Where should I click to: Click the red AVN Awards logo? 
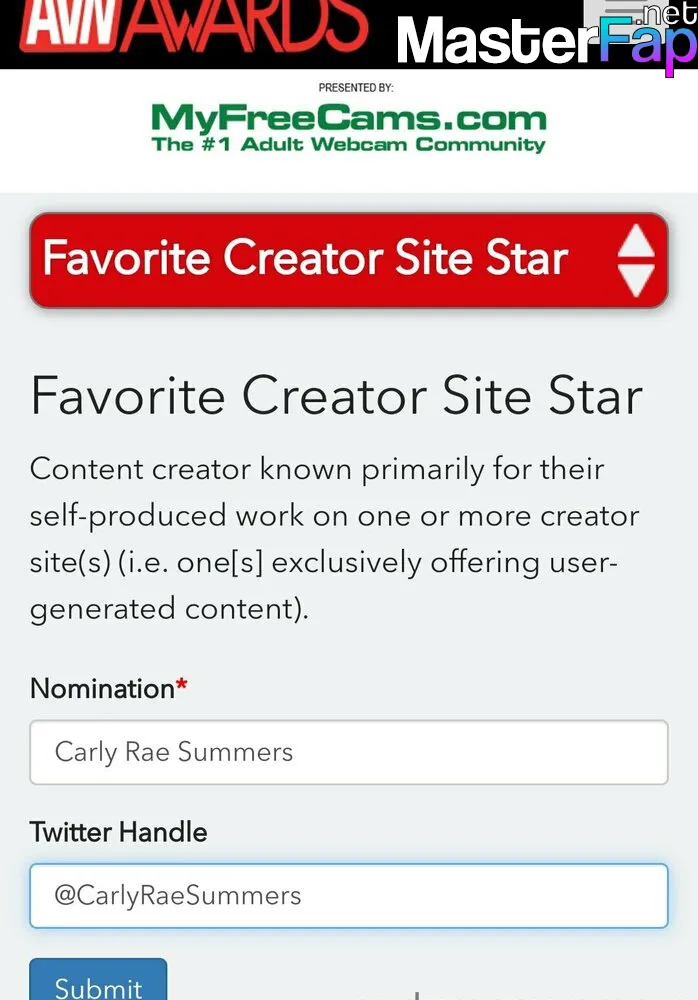tap(193, 26)
